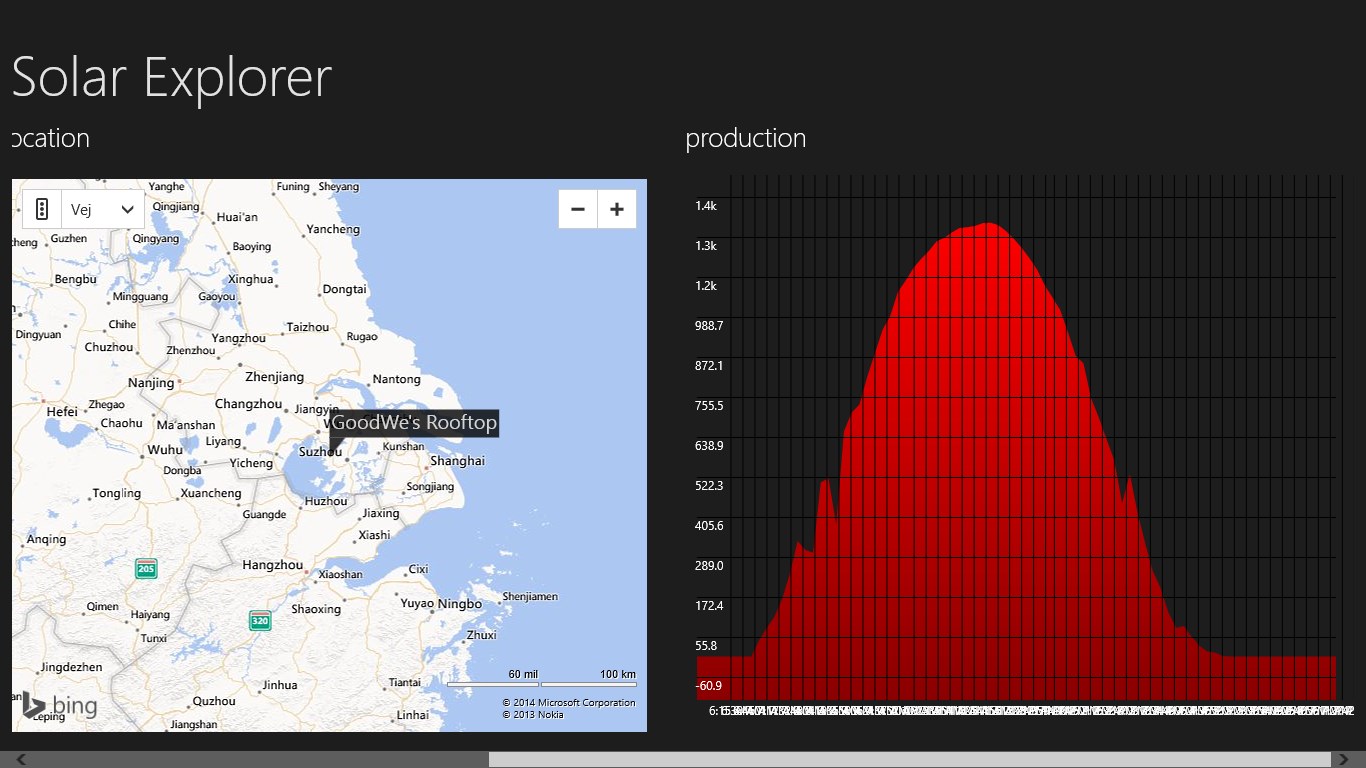The image size is (1366, 768).
Task: Click the left arrow of horizontal scrollbar
Action: (x=18, y=760)
